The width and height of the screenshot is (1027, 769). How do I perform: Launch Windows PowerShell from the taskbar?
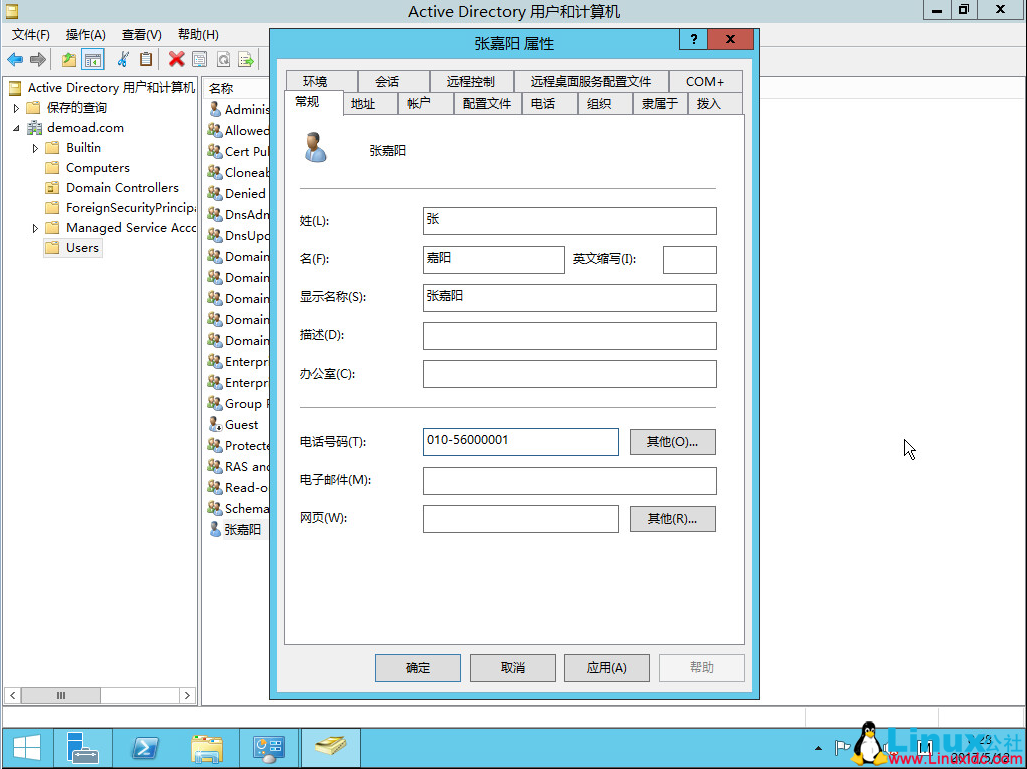[x=145, y=747]
